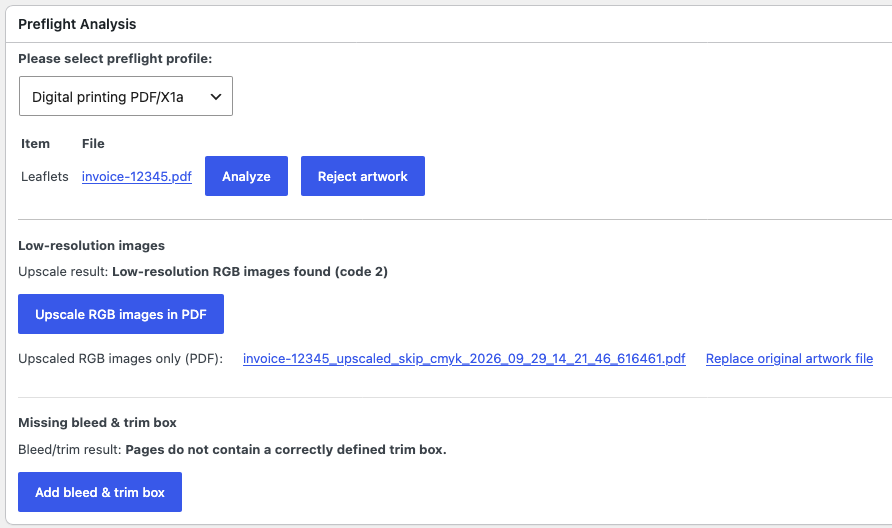Click the Reject artwork button

[x=363, y=176]
